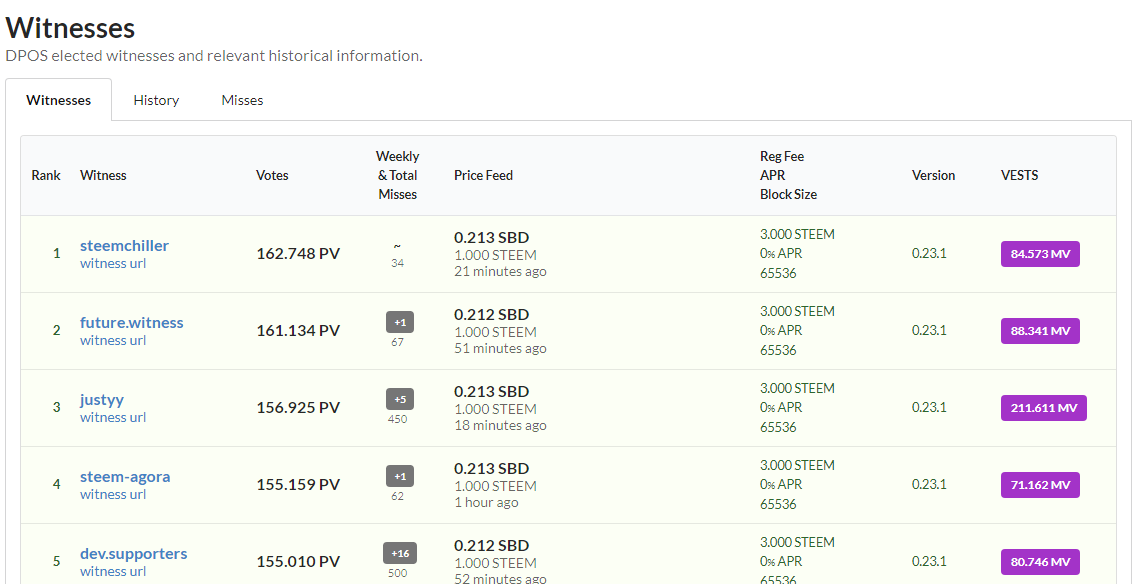Click the Witness column header
This screenshot has height=584, width=1137.
click(x=103, y=175)
